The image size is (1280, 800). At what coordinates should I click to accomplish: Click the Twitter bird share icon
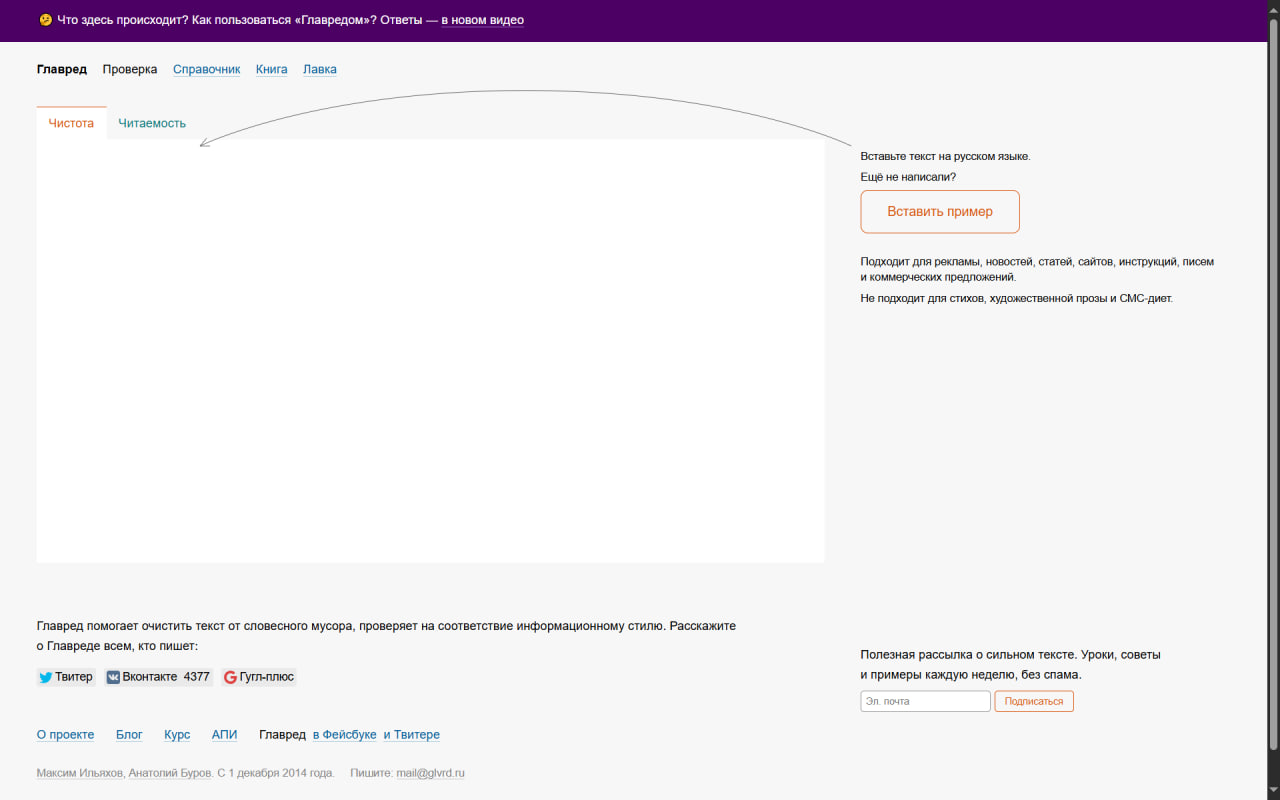pos(46,677)
